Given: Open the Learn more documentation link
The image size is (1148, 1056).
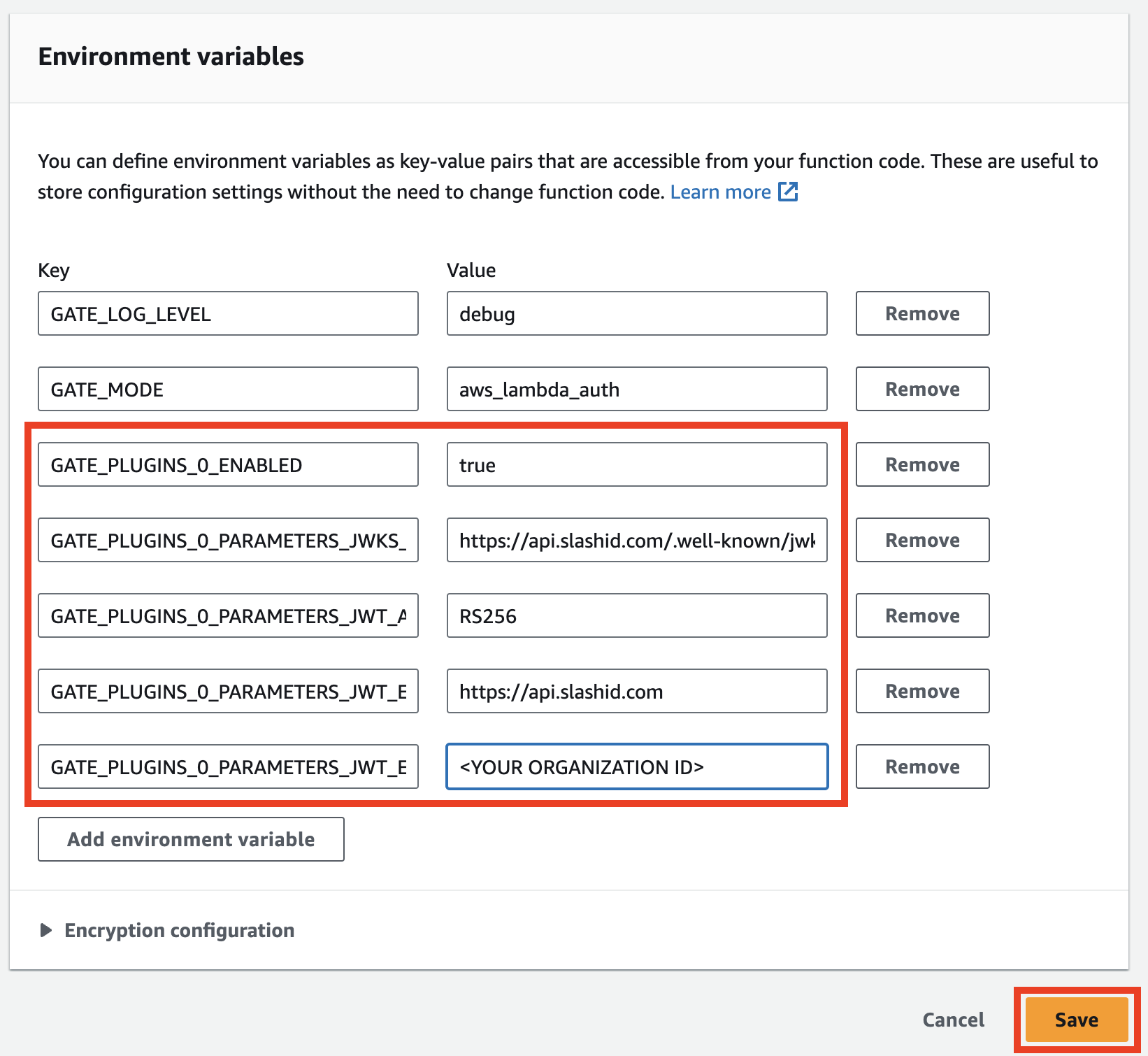Looking at the screenshot, I should 720,192.
